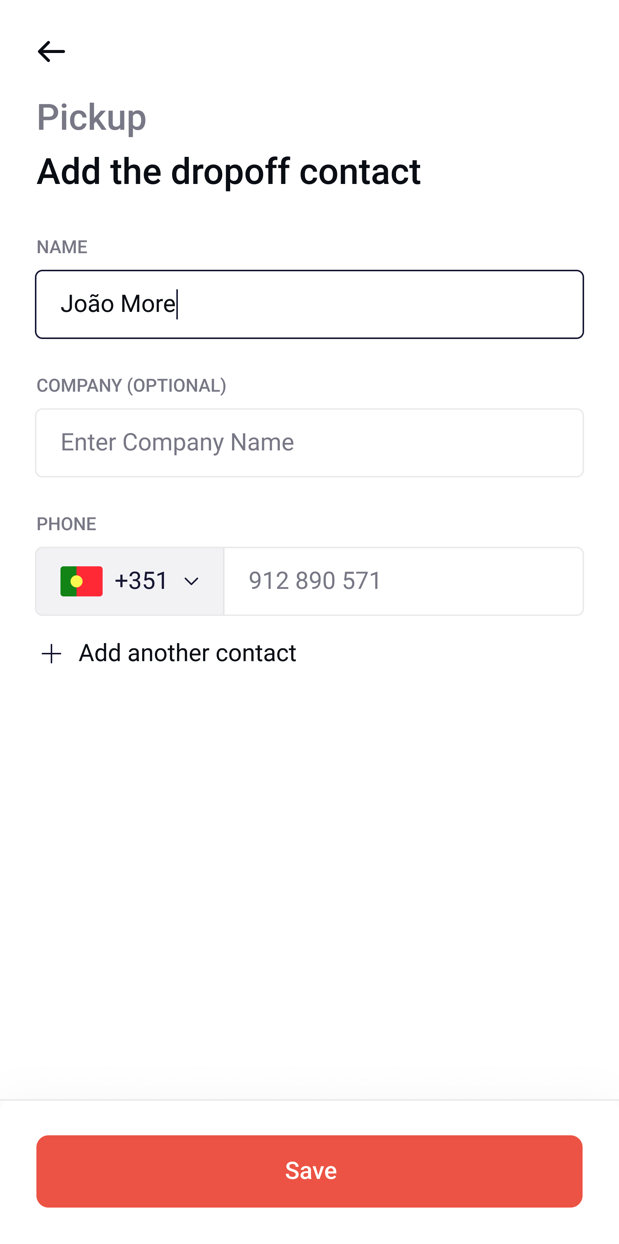Click the NAME field label
Viewport: 619px width, 1244px height.
[x=62, y=247]
